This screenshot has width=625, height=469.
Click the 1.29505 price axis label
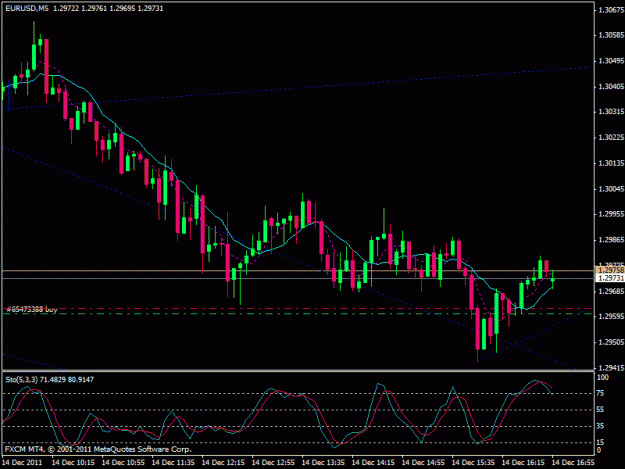tap(611, 342)
